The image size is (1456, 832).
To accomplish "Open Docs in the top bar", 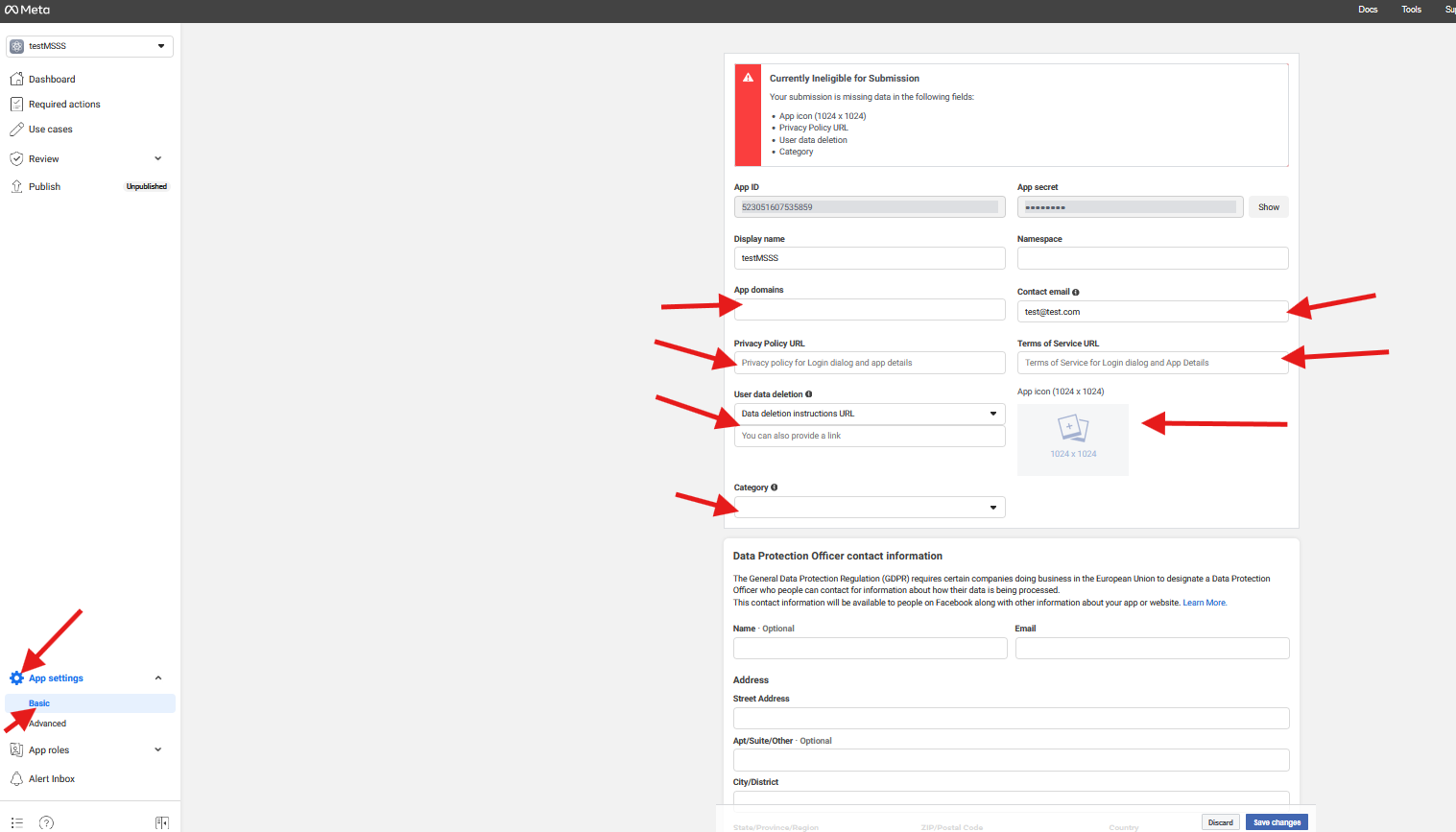I will click(x=1368, y=10).
